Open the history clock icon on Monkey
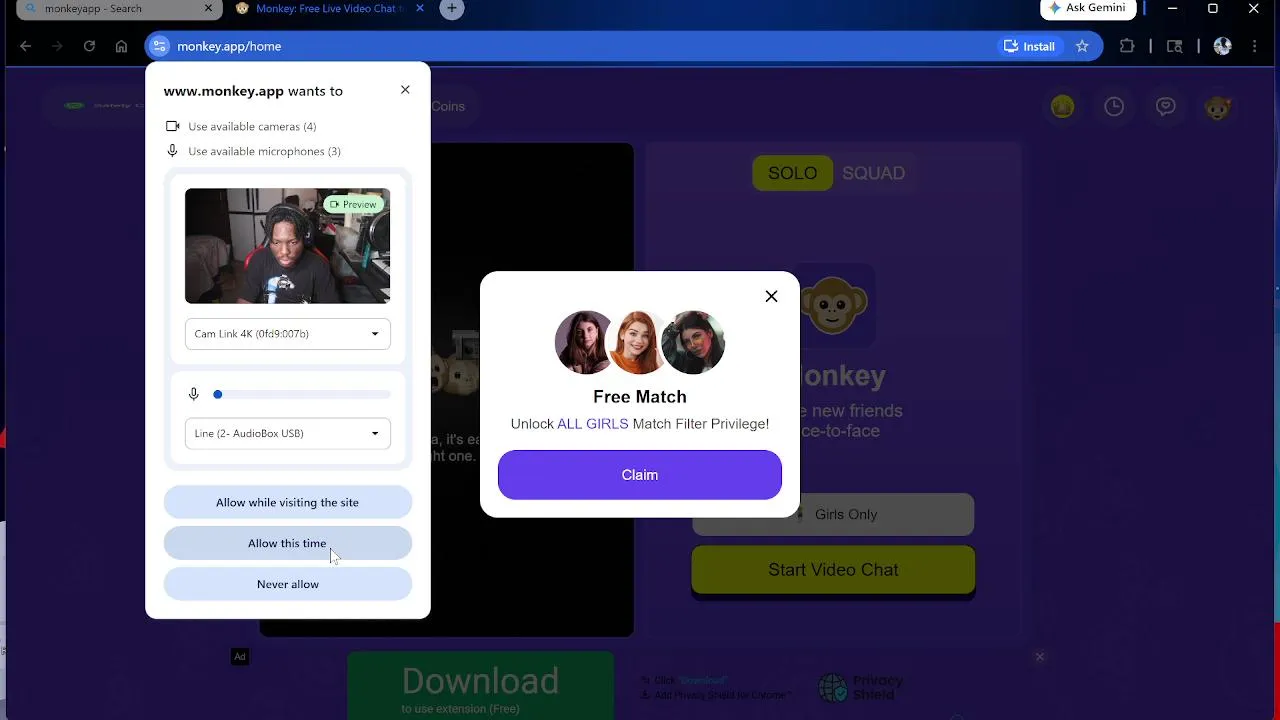This screenshot has height=720, width=1280. pyautogui.click(x=1114, y=106)
